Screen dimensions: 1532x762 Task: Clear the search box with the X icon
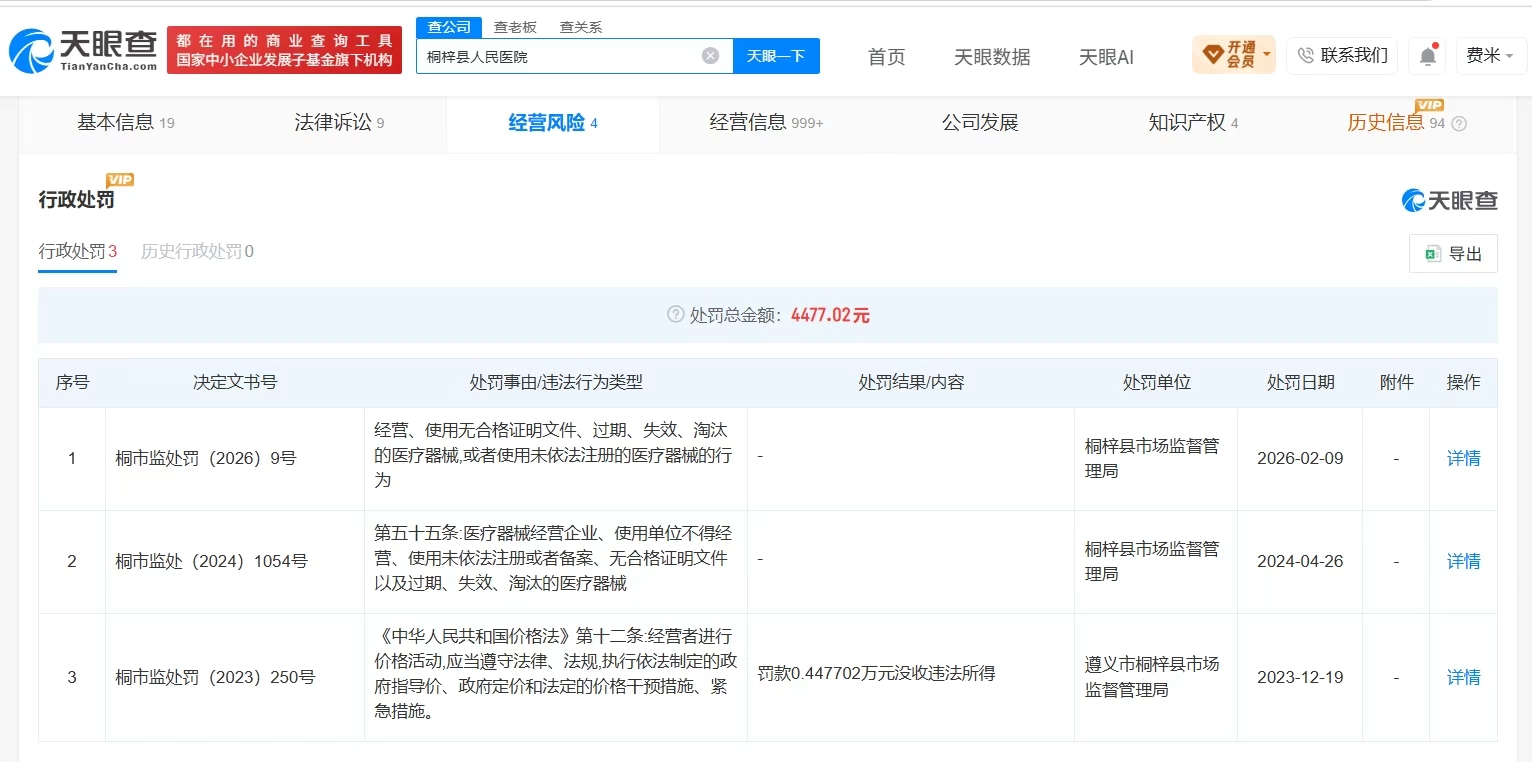point(710,56)
